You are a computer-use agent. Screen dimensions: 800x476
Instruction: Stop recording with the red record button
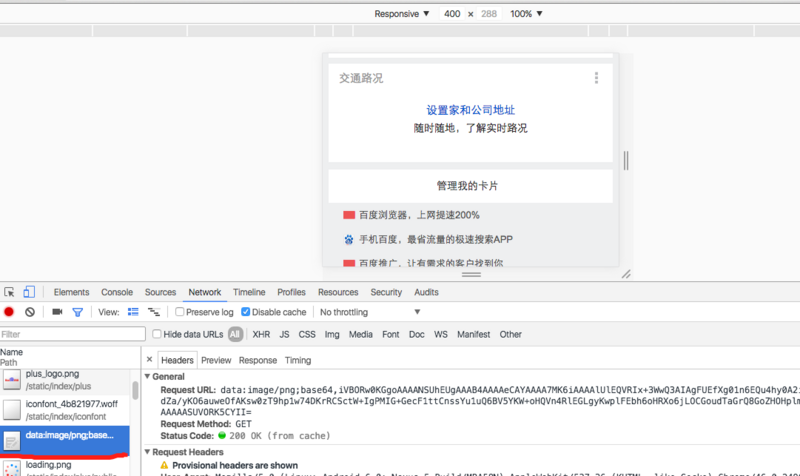coord(9,312)
